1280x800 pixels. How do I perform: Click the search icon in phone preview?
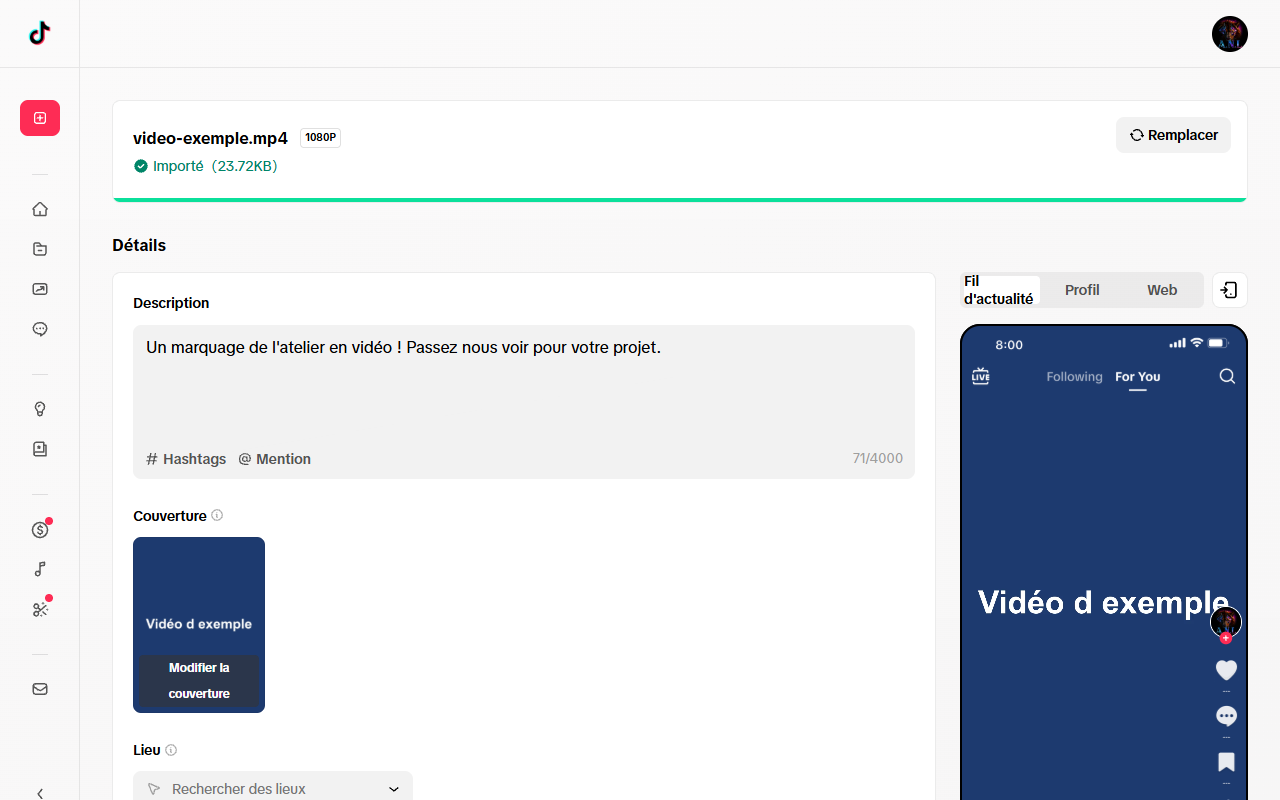[x=1227, y=376]
